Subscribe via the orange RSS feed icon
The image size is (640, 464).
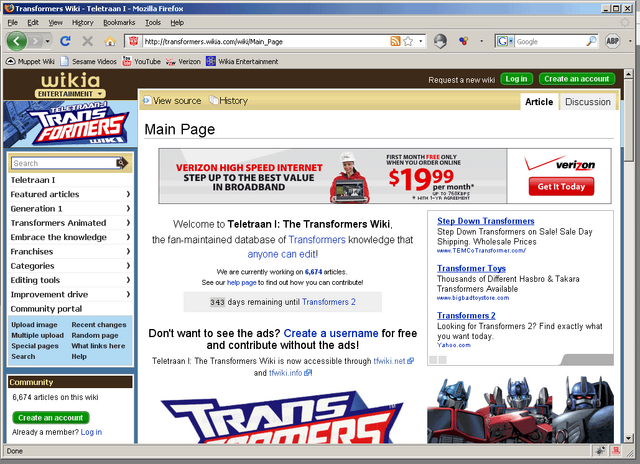pyautogui.click(x=395, y=41)
